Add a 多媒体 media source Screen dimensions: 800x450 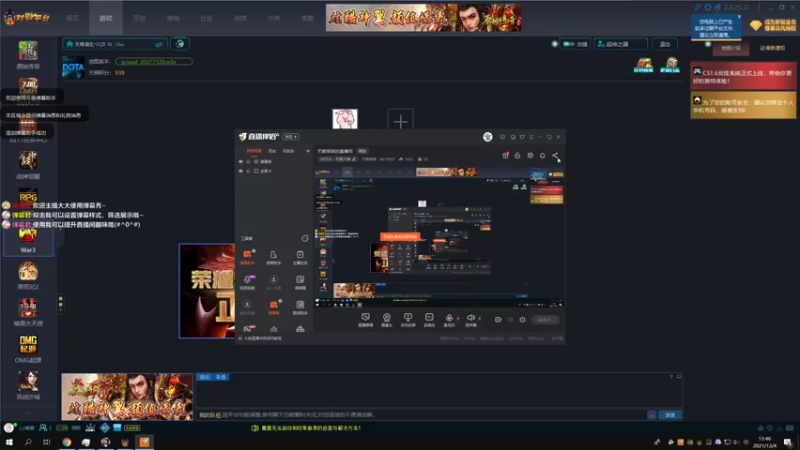[429, 320]
